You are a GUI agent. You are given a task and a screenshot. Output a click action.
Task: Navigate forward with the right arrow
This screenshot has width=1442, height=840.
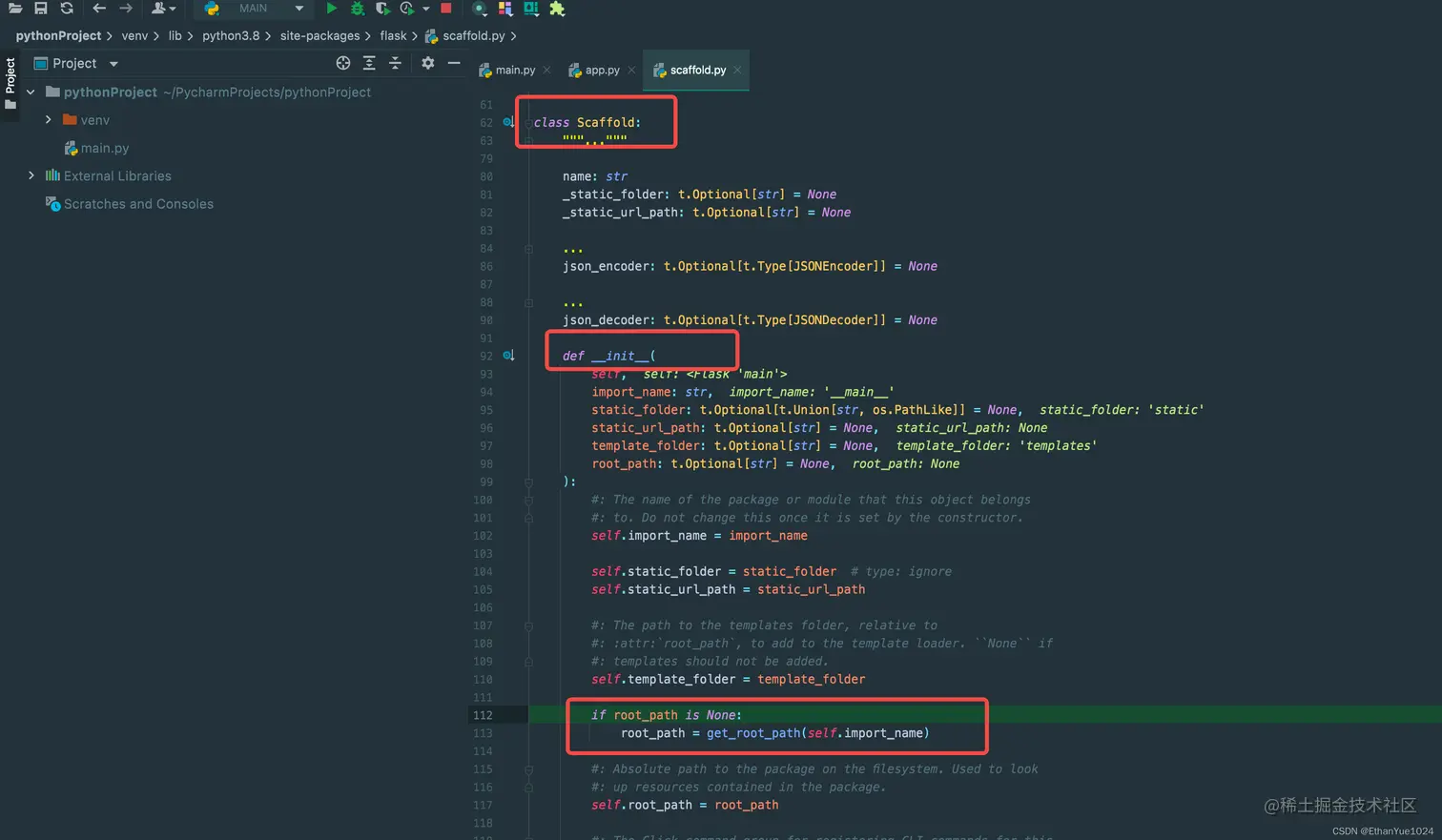pos(126,9)
